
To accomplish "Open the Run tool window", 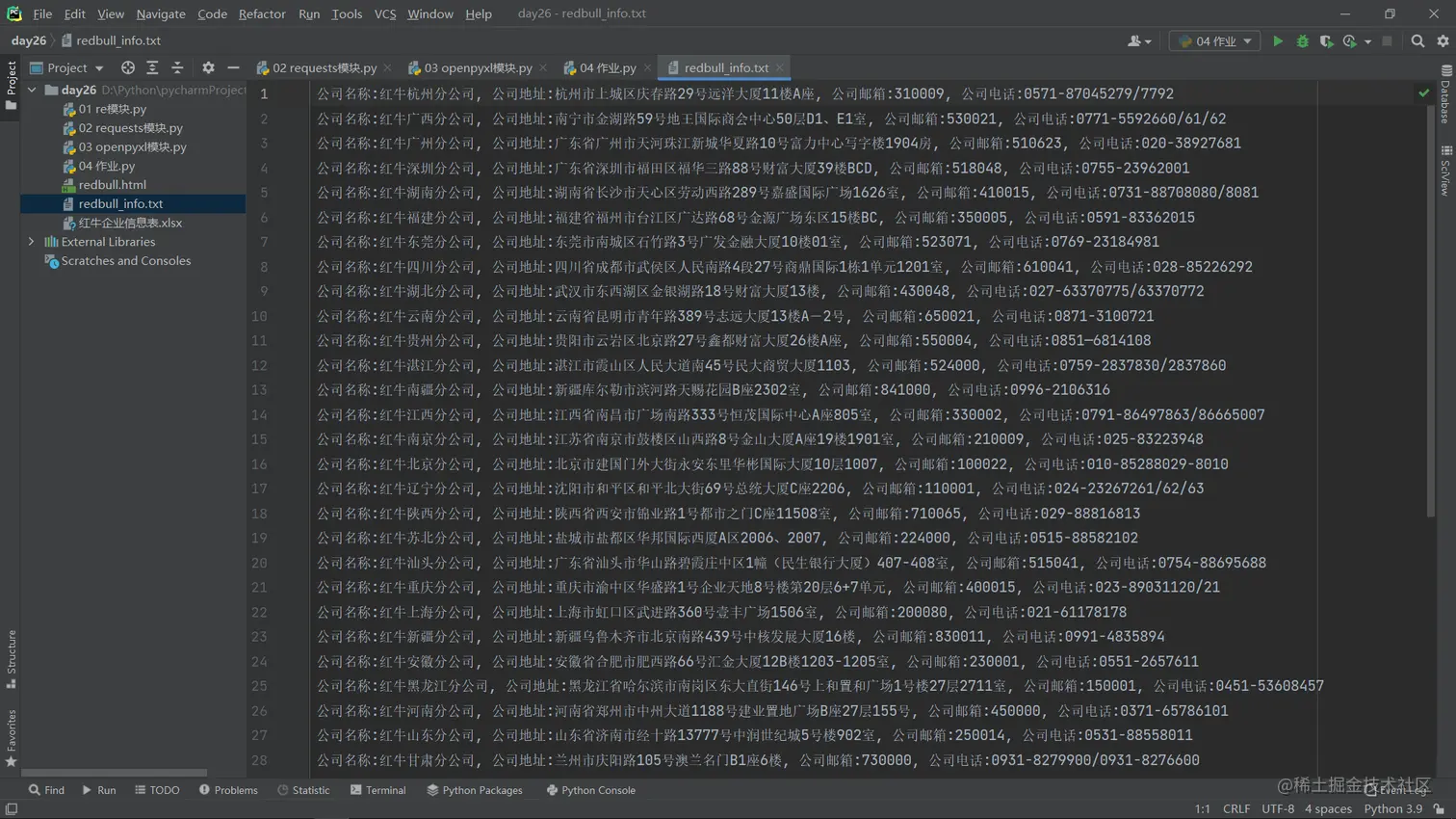I will [99, 790].
